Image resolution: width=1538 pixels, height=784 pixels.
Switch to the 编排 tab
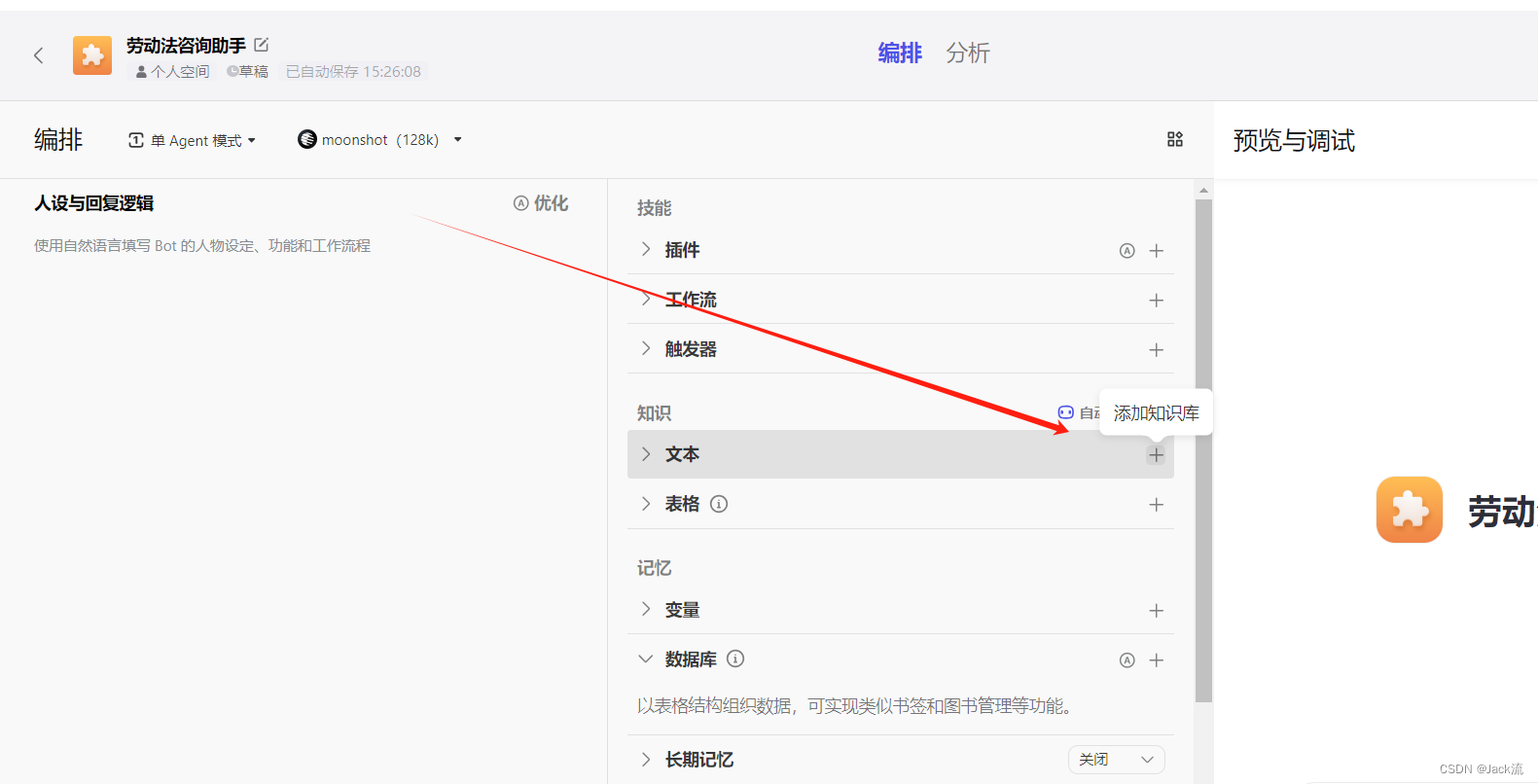(900, 53)
